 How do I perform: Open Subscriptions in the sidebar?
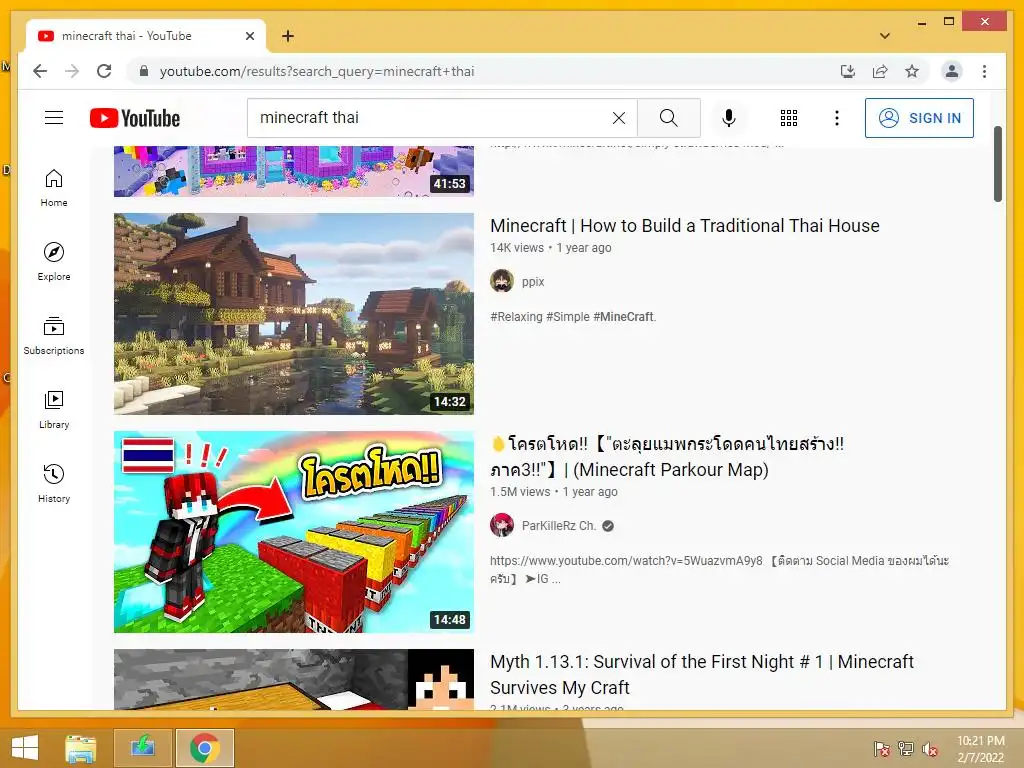pyautogui.click(x=54, y=336)
